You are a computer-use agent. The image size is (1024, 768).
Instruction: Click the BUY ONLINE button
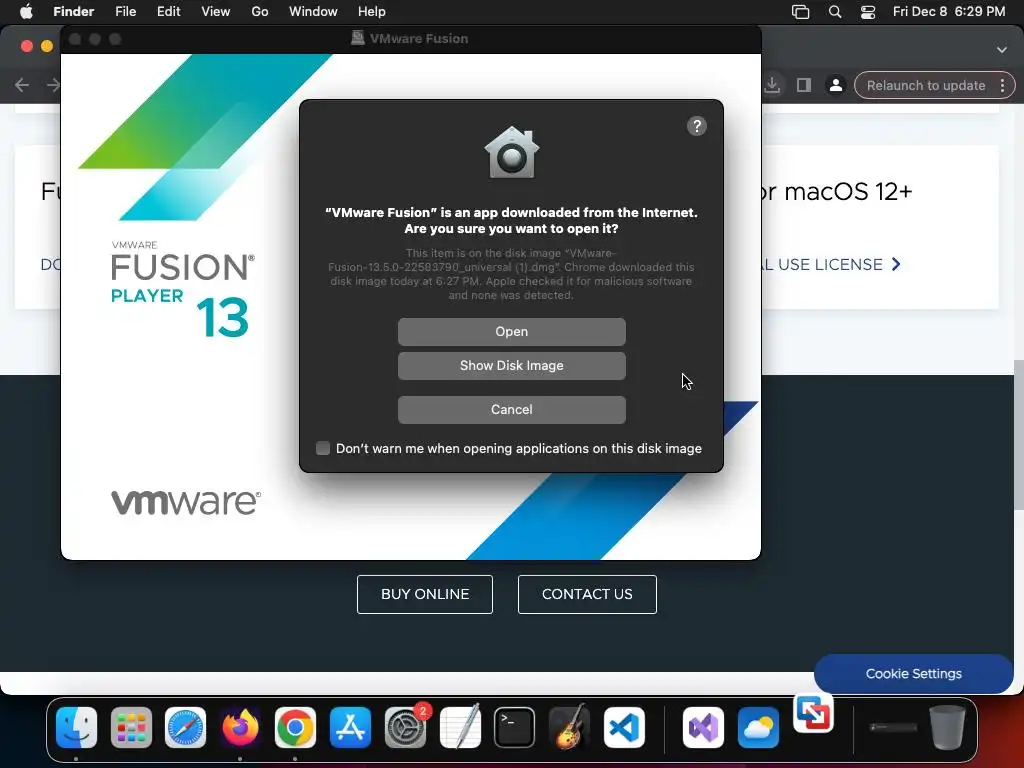click(x=424, y=594)
